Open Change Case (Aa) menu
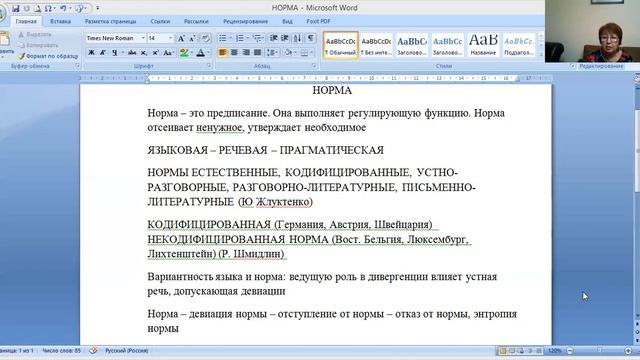640x360 pixels. 168,52
